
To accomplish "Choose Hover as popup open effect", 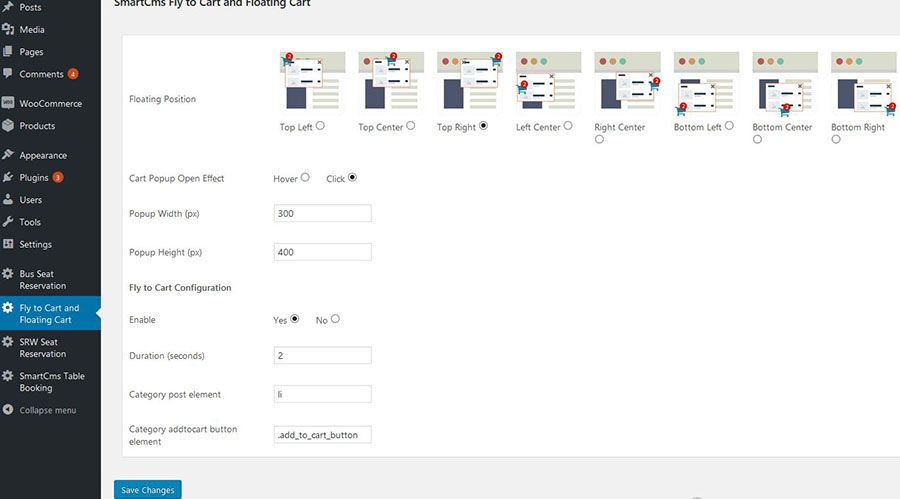I will [x=305, y=177].
